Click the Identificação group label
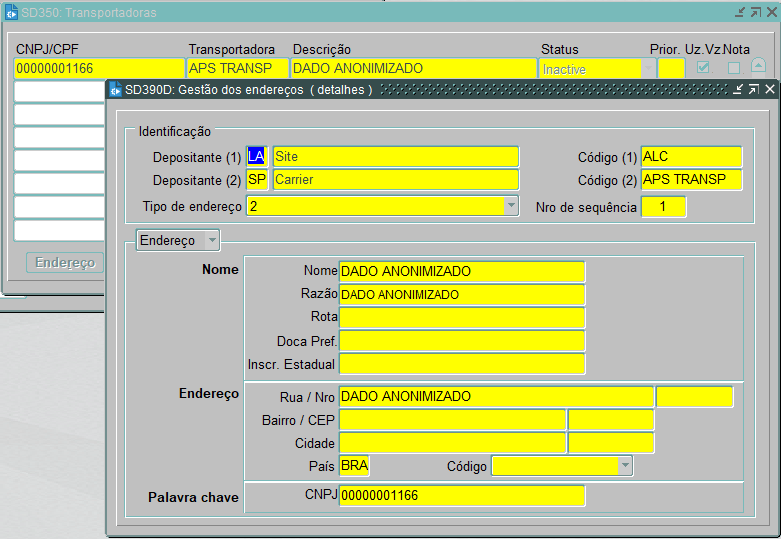The image size is (781, 539). tap(174, 132)
